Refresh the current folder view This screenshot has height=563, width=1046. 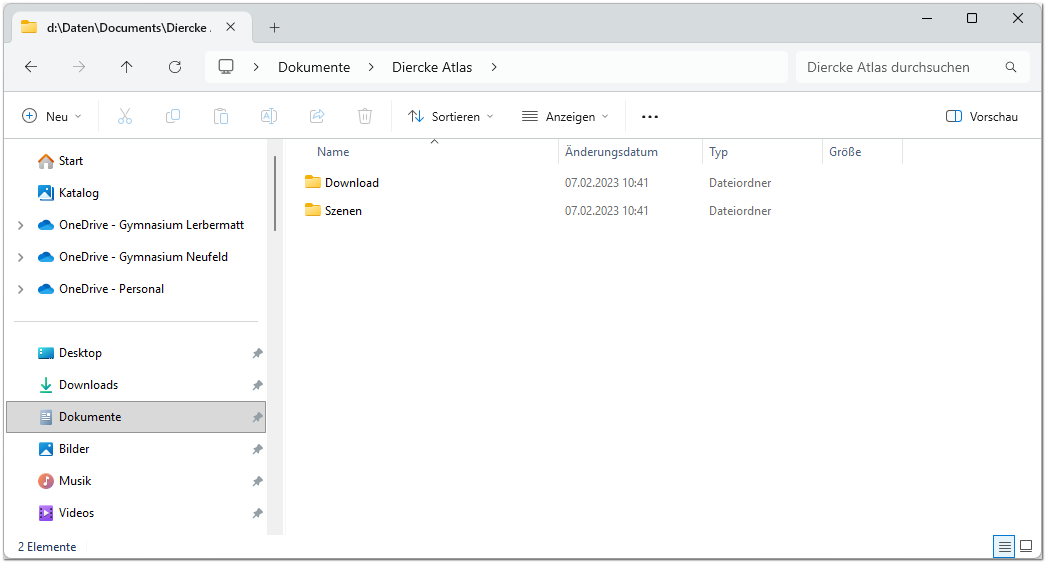pyautogui.click(x=175, y=67)
